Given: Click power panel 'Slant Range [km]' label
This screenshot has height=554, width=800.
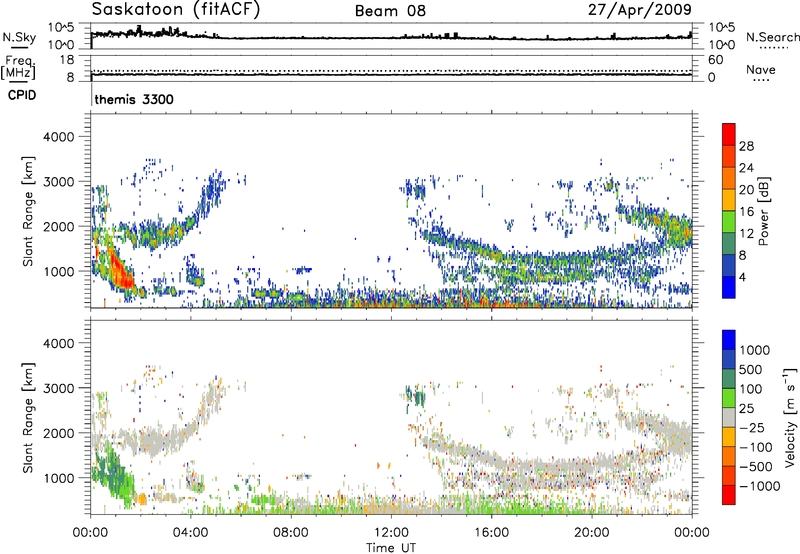Looking at the screenshot, I should coord(28,211).
